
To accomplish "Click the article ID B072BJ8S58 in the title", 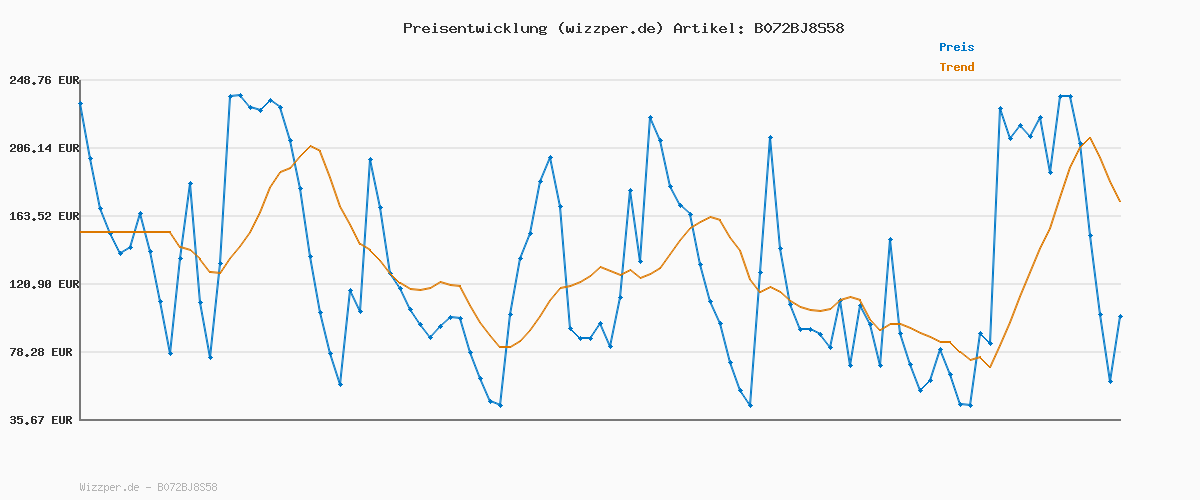I will pos(798,28).
